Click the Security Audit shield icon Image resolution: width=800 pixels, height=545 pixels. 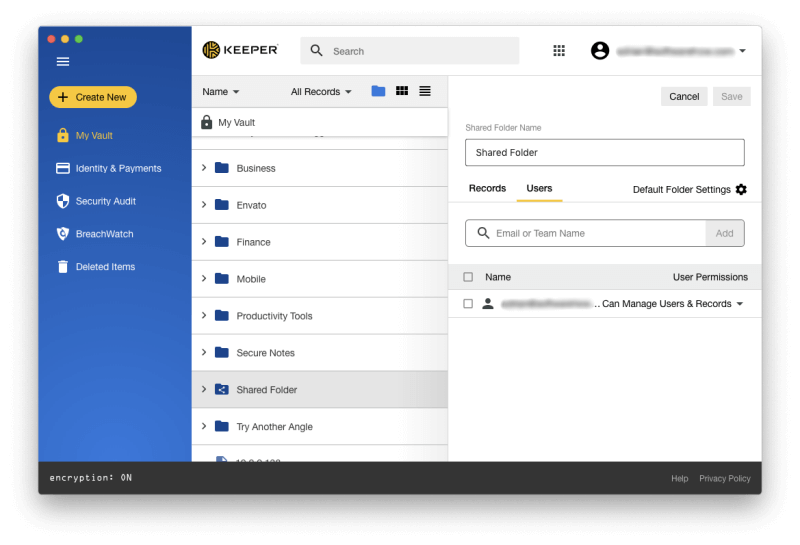(63, 201)
